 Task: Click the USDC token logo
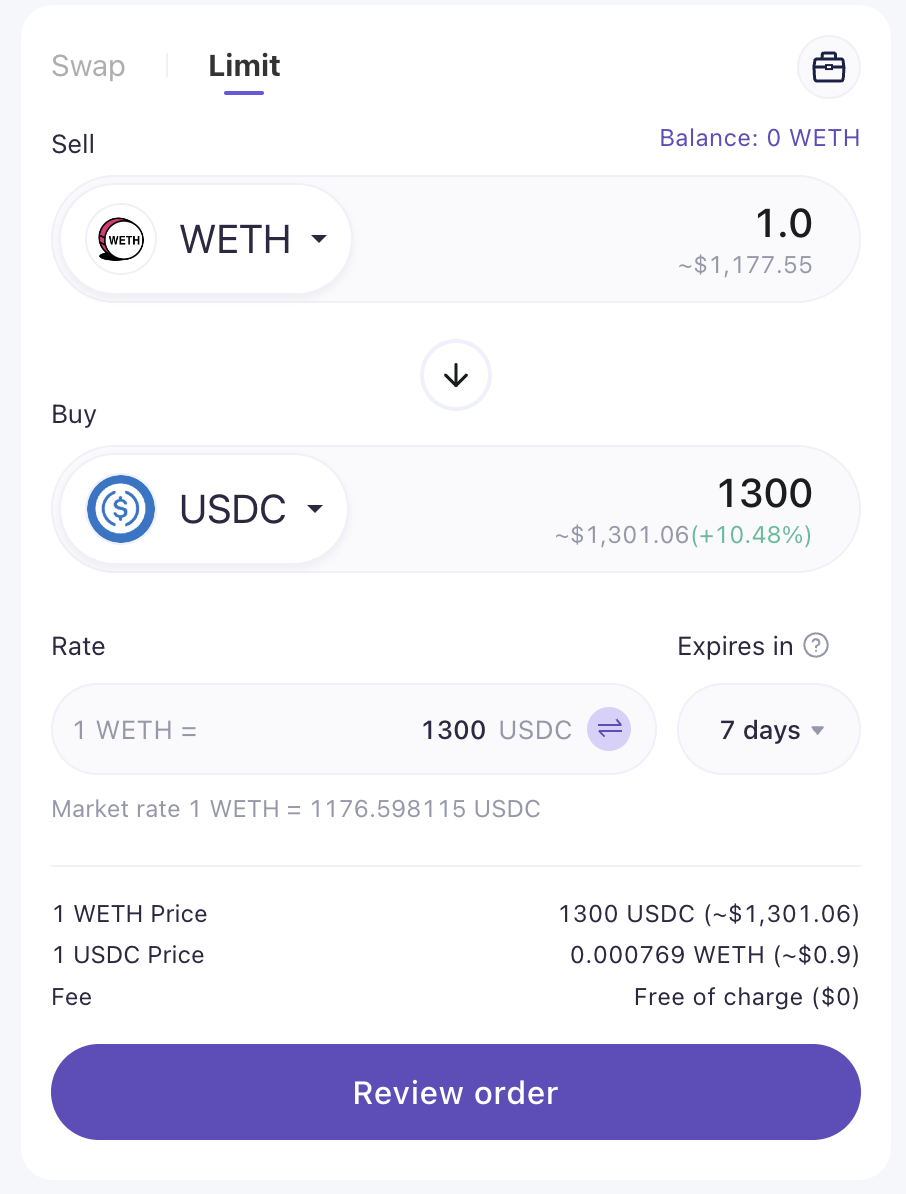(x=121, y=509)
